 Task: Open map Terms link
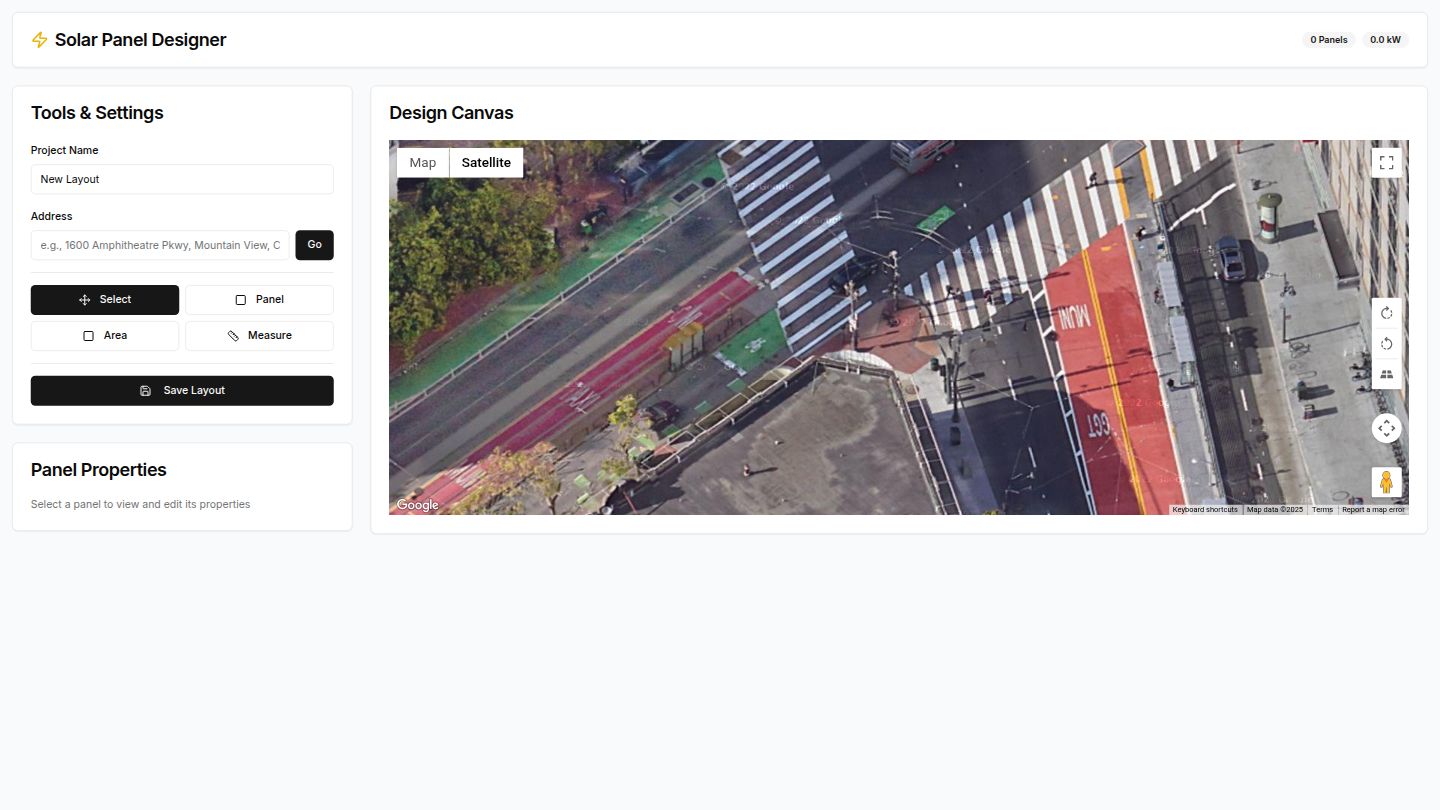1322,510
